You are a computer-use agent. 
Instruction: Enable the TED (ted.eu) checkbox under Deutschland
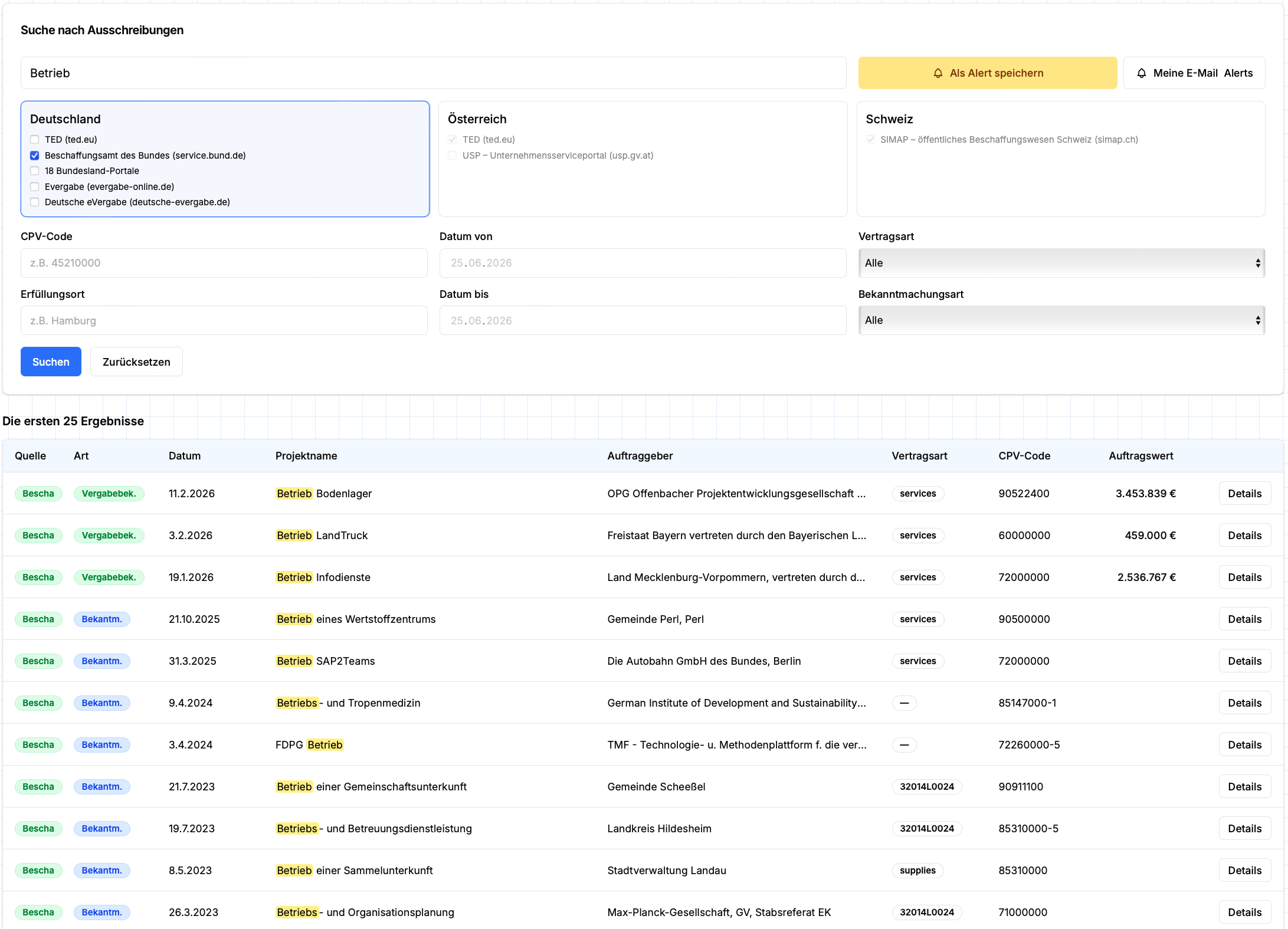click(35, 140)
